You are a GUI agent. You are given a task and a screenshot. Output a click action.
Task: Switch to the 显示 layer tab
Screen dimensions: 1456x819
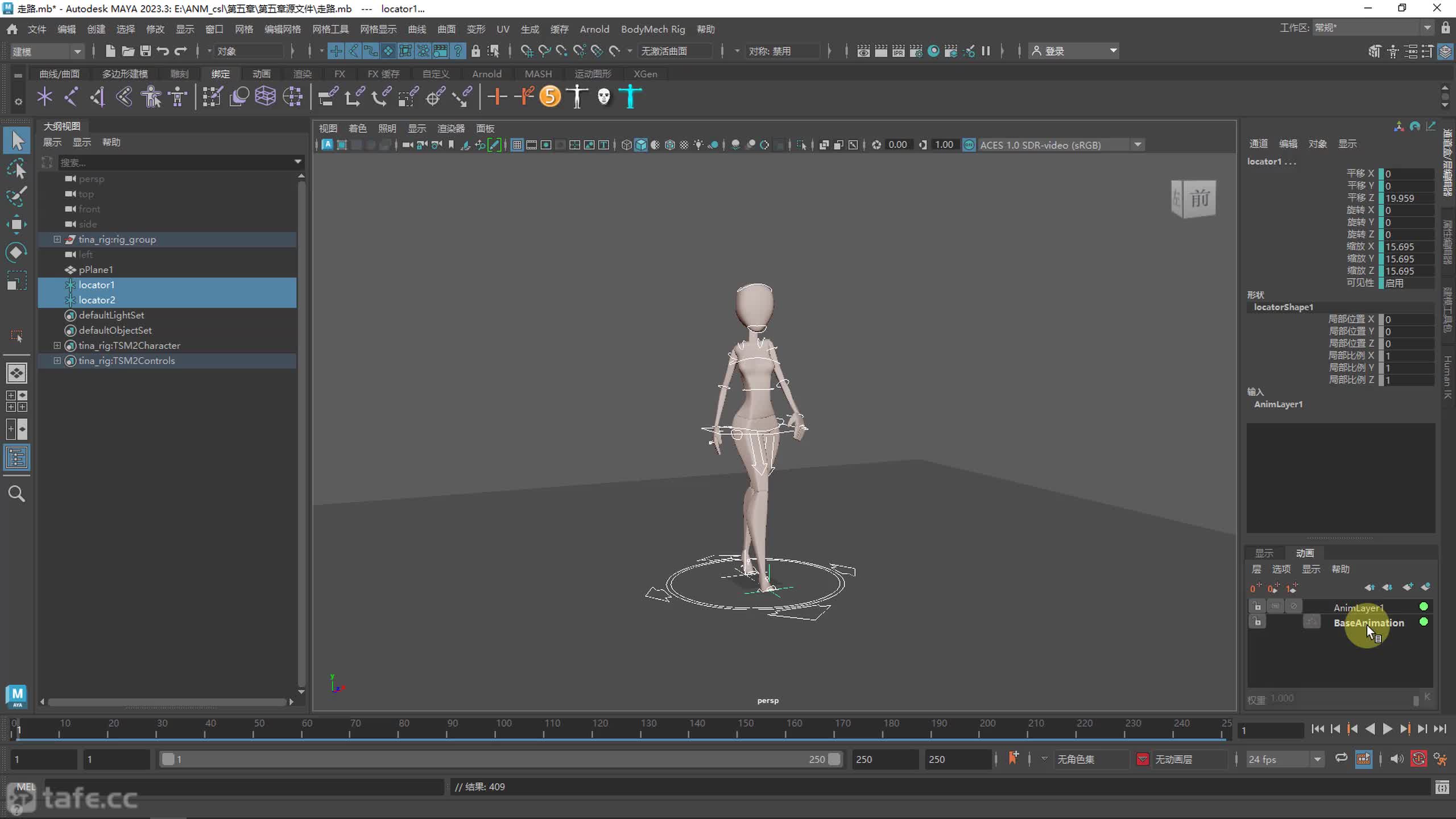click(x=1264, y=553)
